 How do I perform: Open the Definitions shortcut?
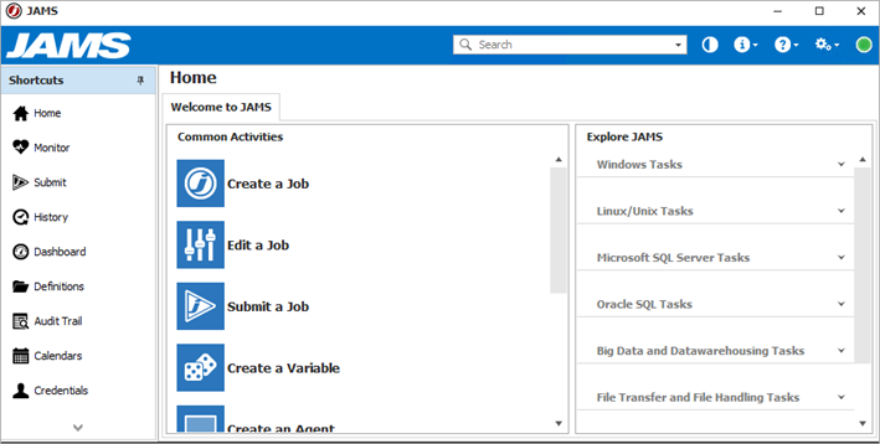click(48, 287)
